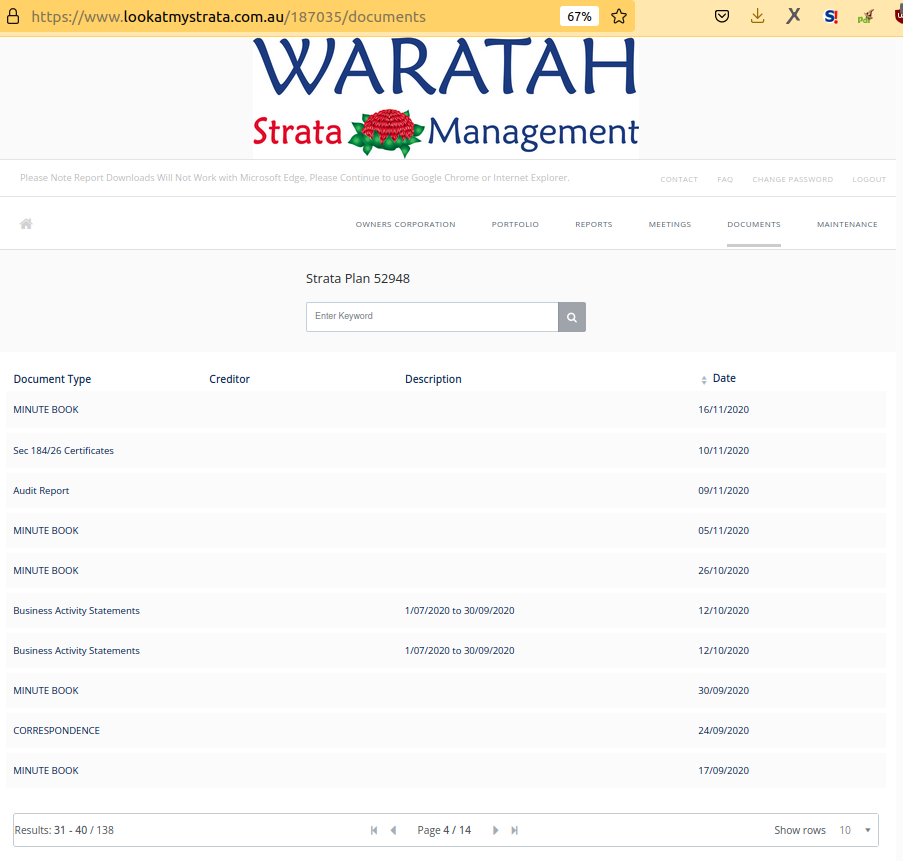903x861 pixels.
Task: Open the Pocket save icon
Action: pyautogui.click(x=722, y=16)
